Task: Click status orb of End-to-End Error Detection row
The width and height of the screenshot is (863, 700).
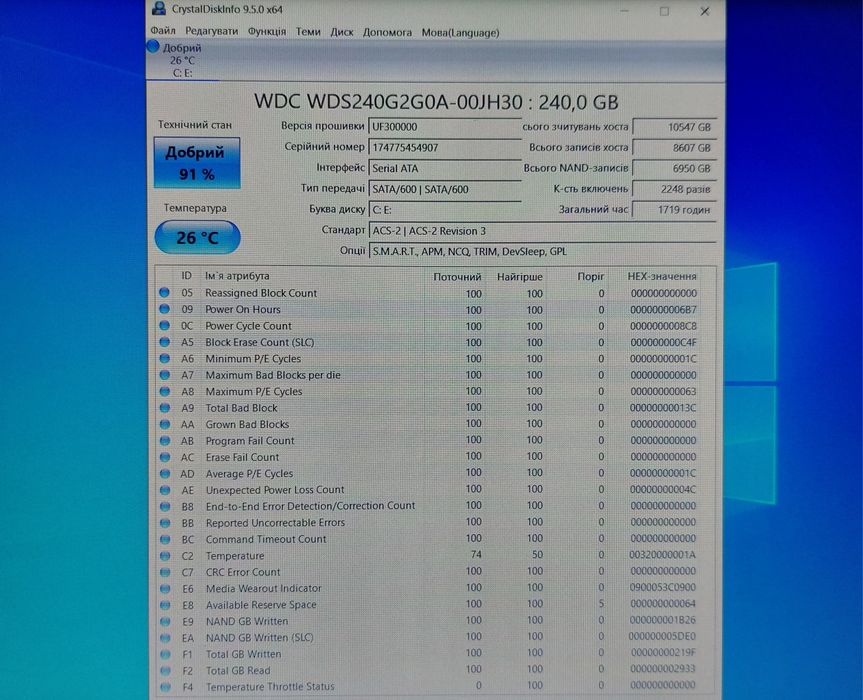Action: tap(164, 506)
